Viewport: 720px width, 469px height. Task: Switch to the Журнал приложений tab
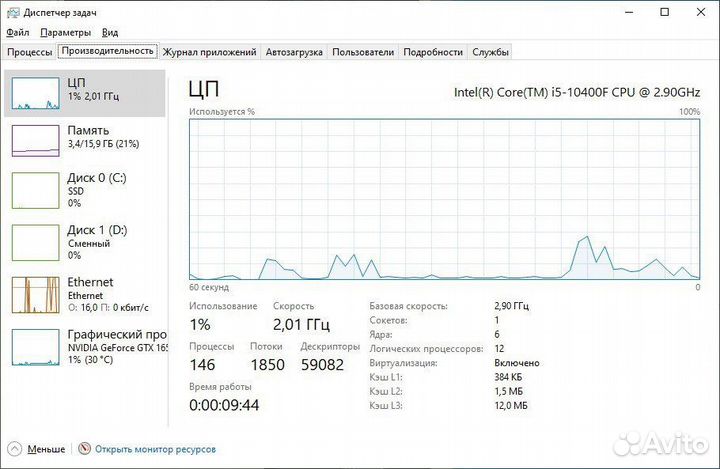(209, 52)
